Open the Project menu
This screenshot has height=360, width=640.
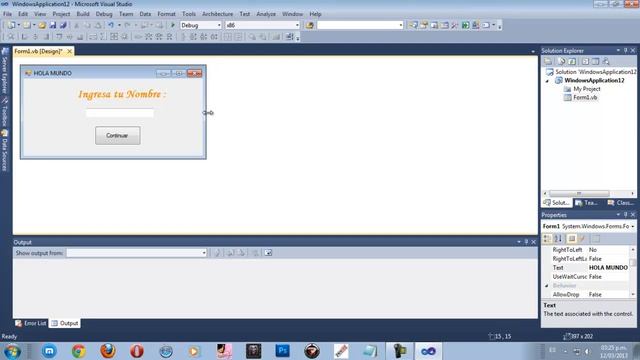pos(61,14)
